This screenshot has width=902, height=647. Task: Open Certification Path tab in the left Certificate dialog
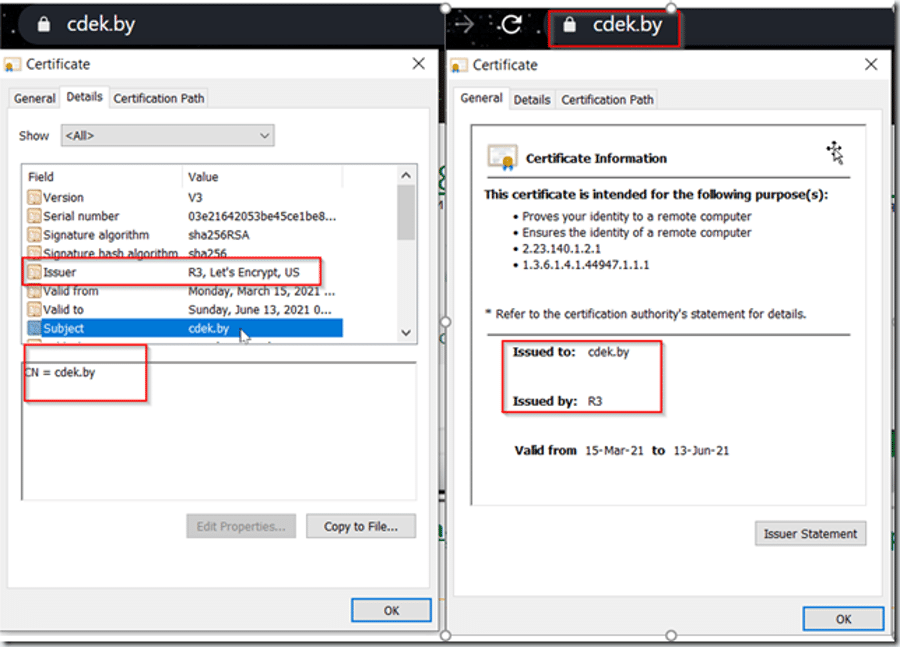point(159,98)
